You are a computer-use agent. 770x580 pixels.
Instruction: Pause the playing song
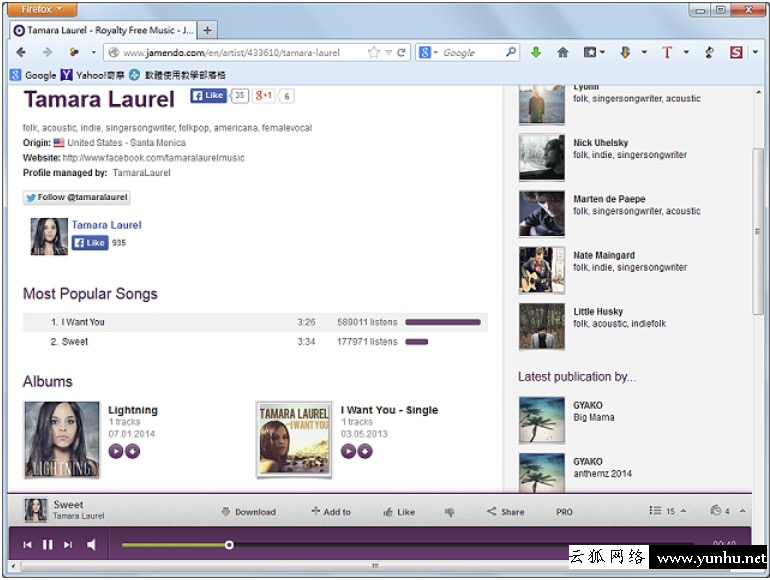tap(48, 545)
